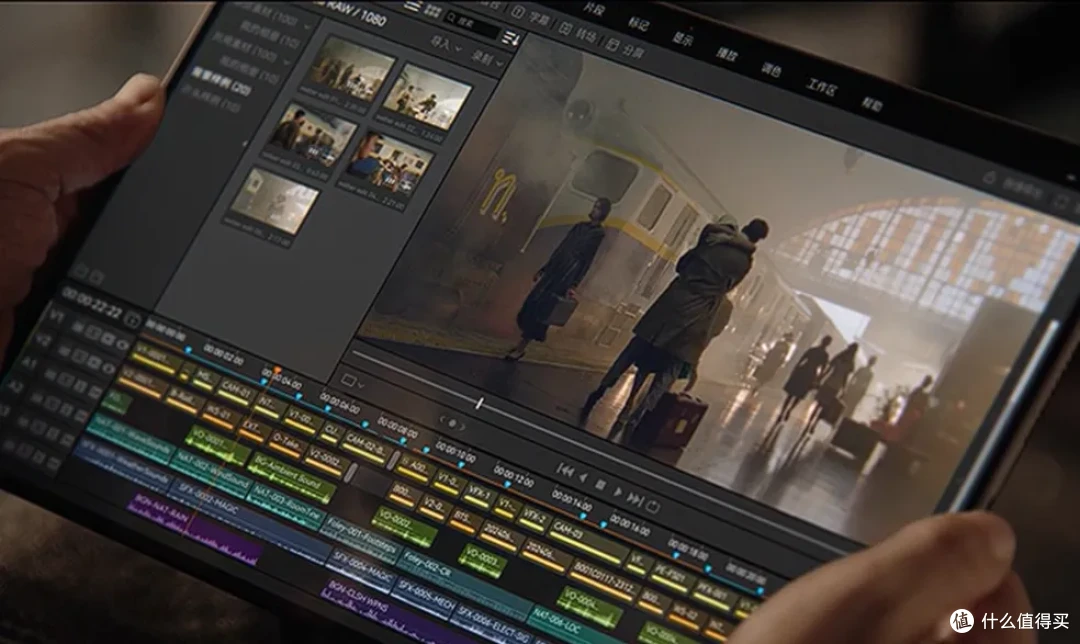Skip to the end with fast-forward icon

click(636, 499)
